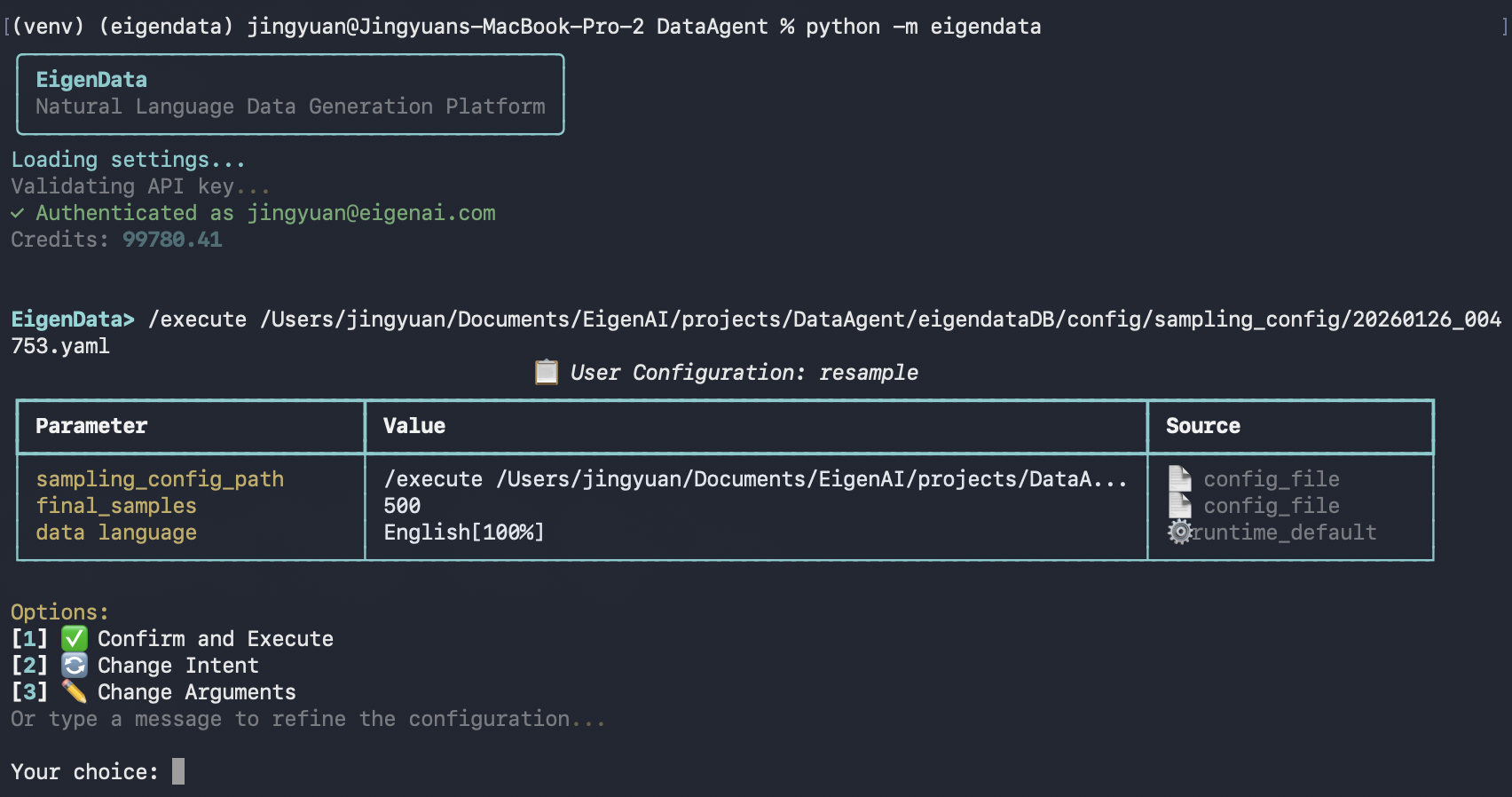Click the Validating API key... line
Viewport: 1512px width, 797px height.
[x=140, y=186]
